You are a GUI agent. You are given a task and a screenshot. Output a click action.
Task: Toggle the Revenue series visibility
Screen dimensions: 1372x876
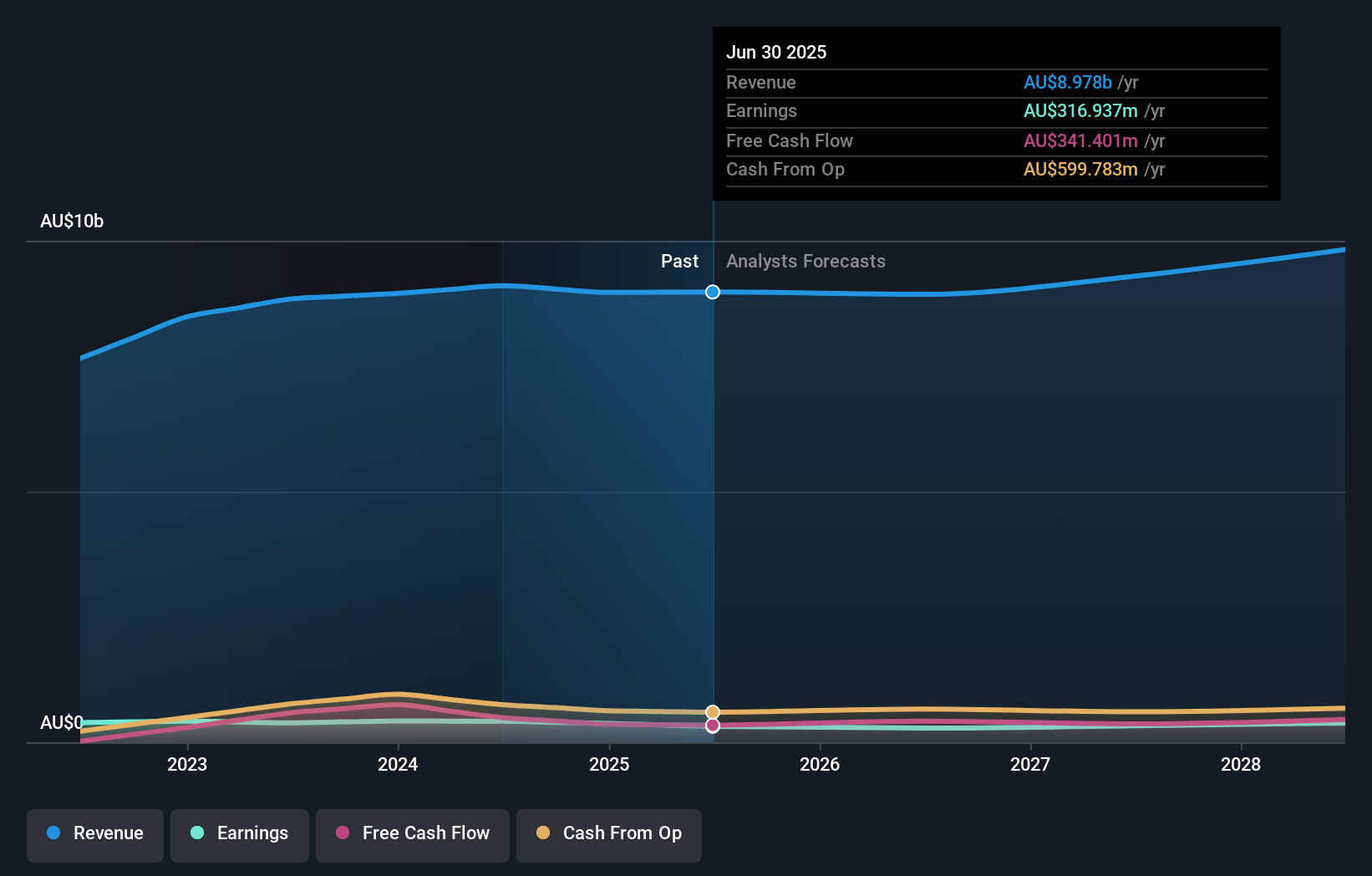click(94, 833)
